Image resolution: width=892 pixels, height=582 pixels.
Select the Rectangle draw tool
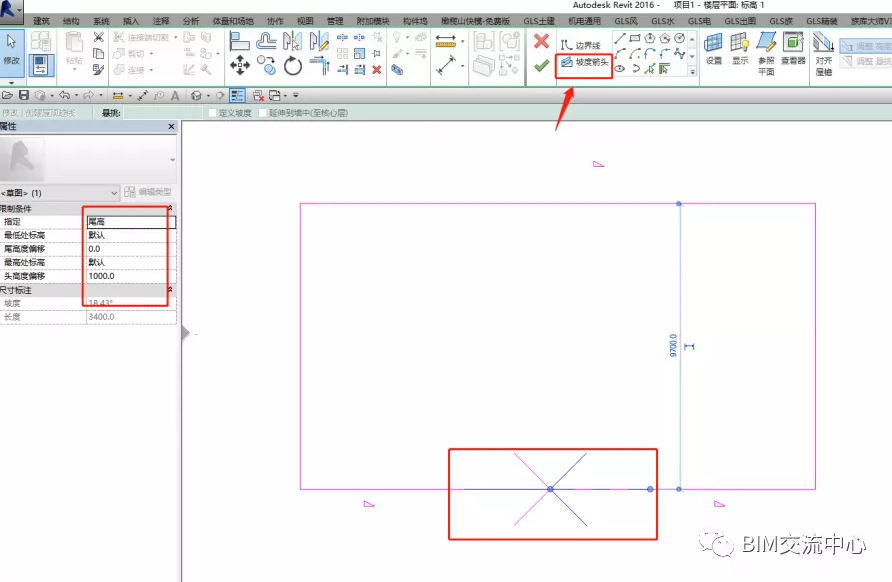pyautogui.click(x=635, y=39)
